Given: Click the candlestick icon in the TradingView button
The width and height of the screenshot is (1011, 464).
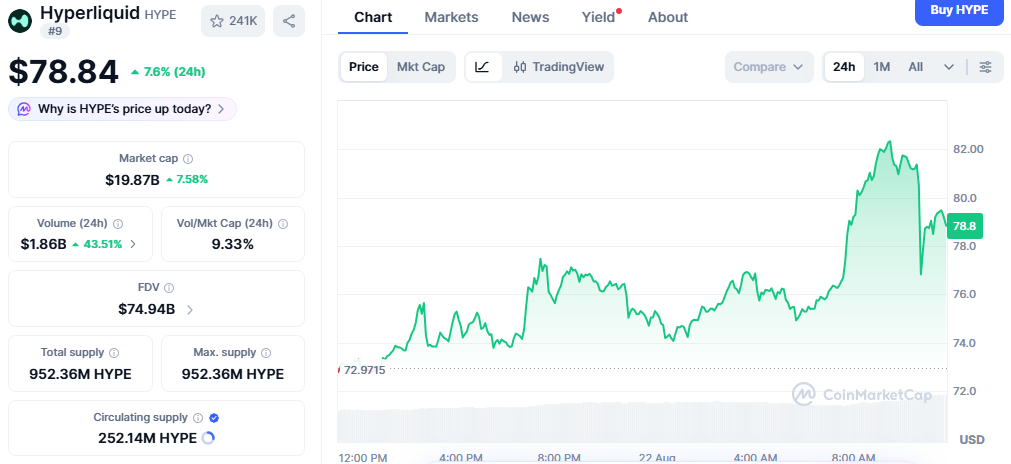Looking at the screenshot, I should [x=520, y=67].
